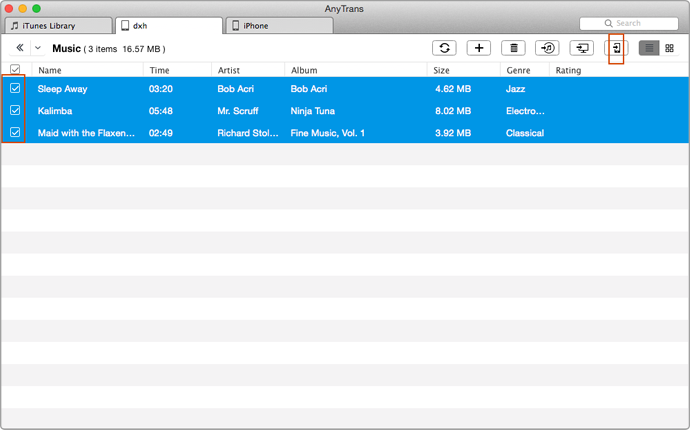Toggle the select-all checkbox in header
This screenshot has height=430, width=690.
click(x=15, y=70)
